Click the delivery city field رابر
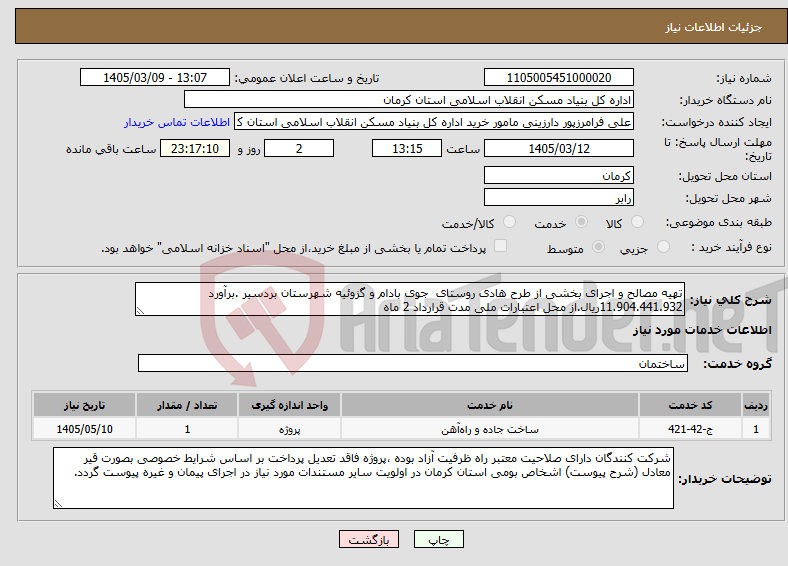This screenshot has width=788, height=566. pos(558,198)
